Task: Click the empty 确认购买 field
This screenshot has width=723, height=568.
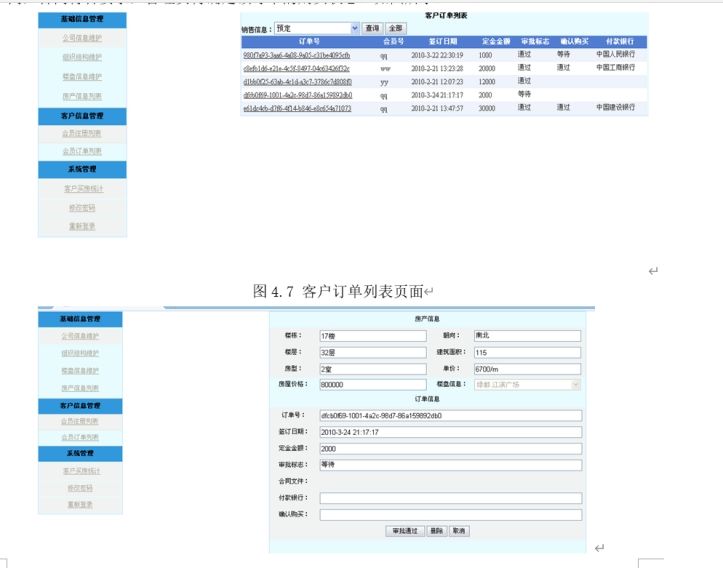Action: tap(451, 515)
